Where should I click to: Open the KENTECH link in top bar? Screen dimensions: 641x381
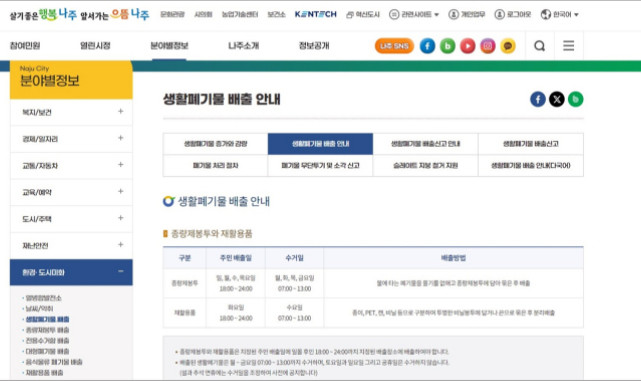316,14
